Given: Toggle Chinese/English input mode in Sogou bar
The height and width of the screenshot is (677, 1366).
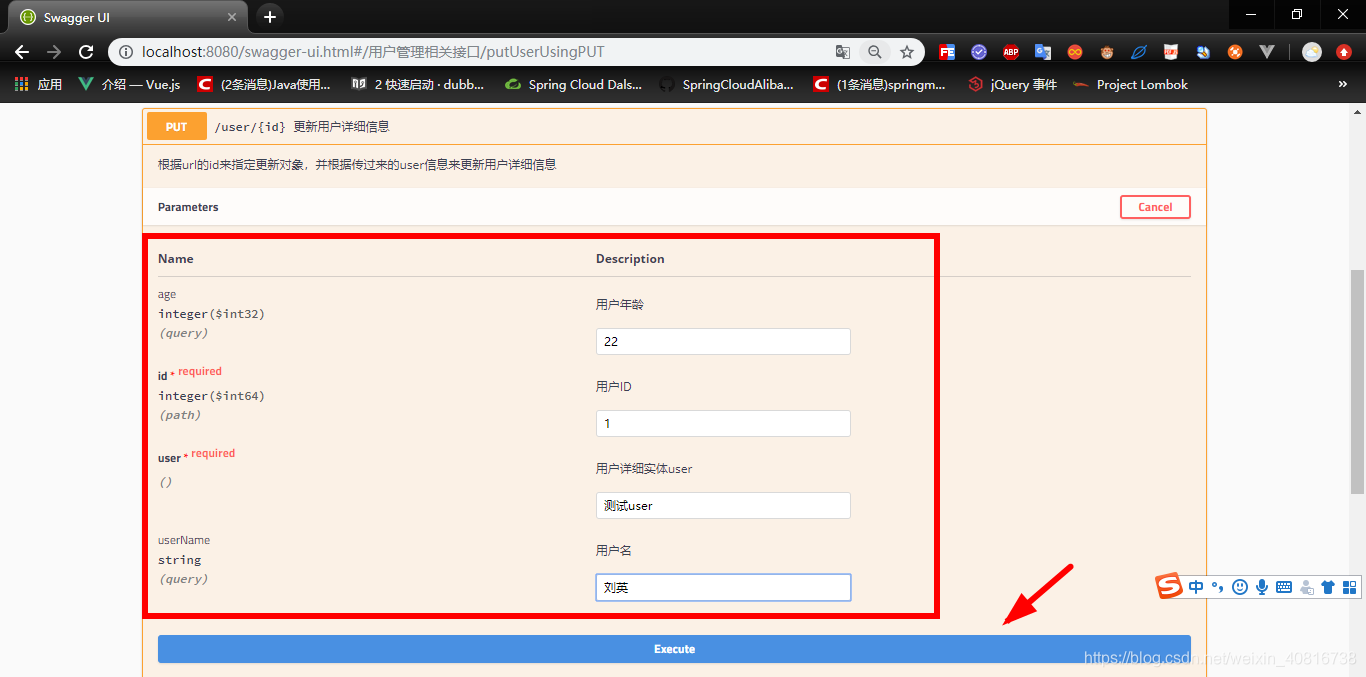Looking at the screenshot, I should [x=1196, y=587].
